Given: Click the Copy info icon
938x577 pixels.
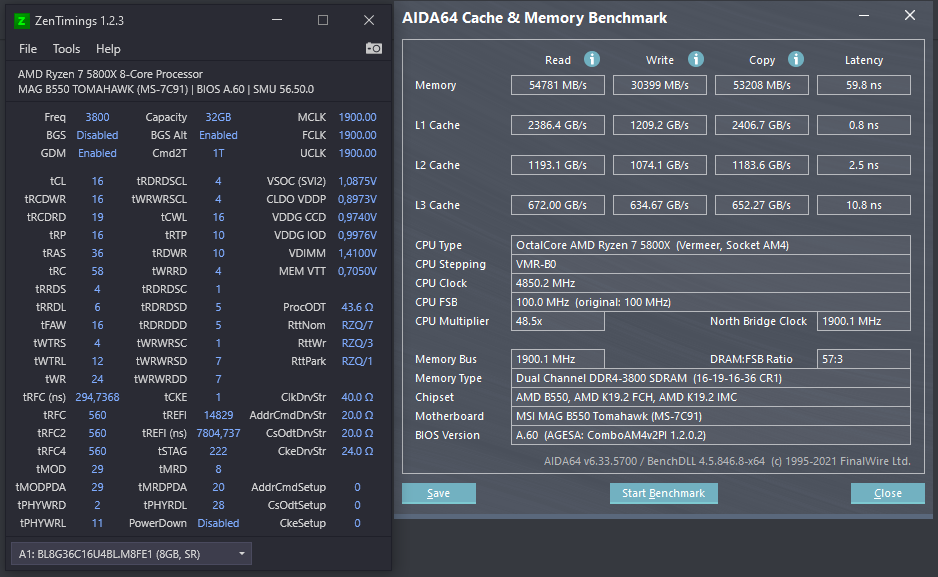Looking at the screenshot, I should [796, 59].
